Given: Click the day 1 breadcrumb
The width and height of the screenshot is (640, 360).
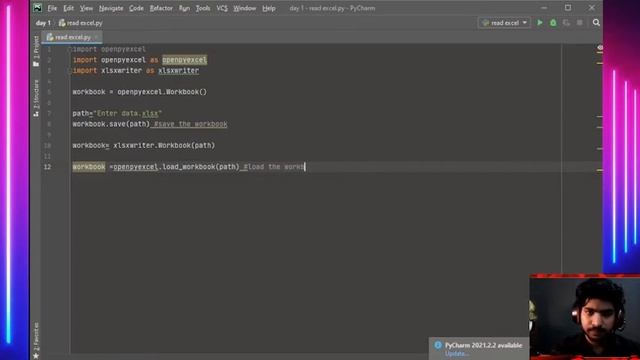Looking at the screenshot, I should [x=43, y=23].
